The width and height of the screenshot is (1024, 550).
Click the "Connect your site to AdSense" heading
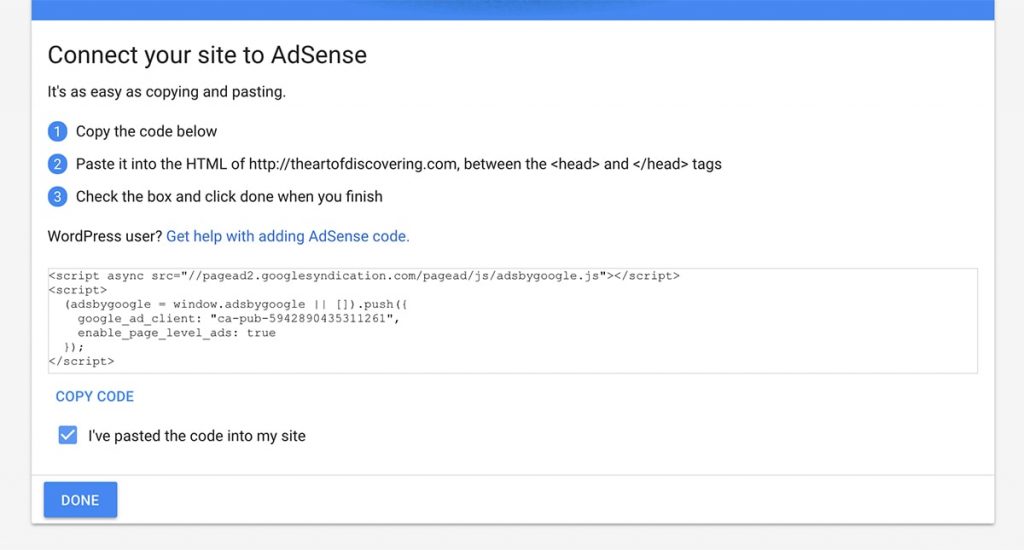(207, 55)
